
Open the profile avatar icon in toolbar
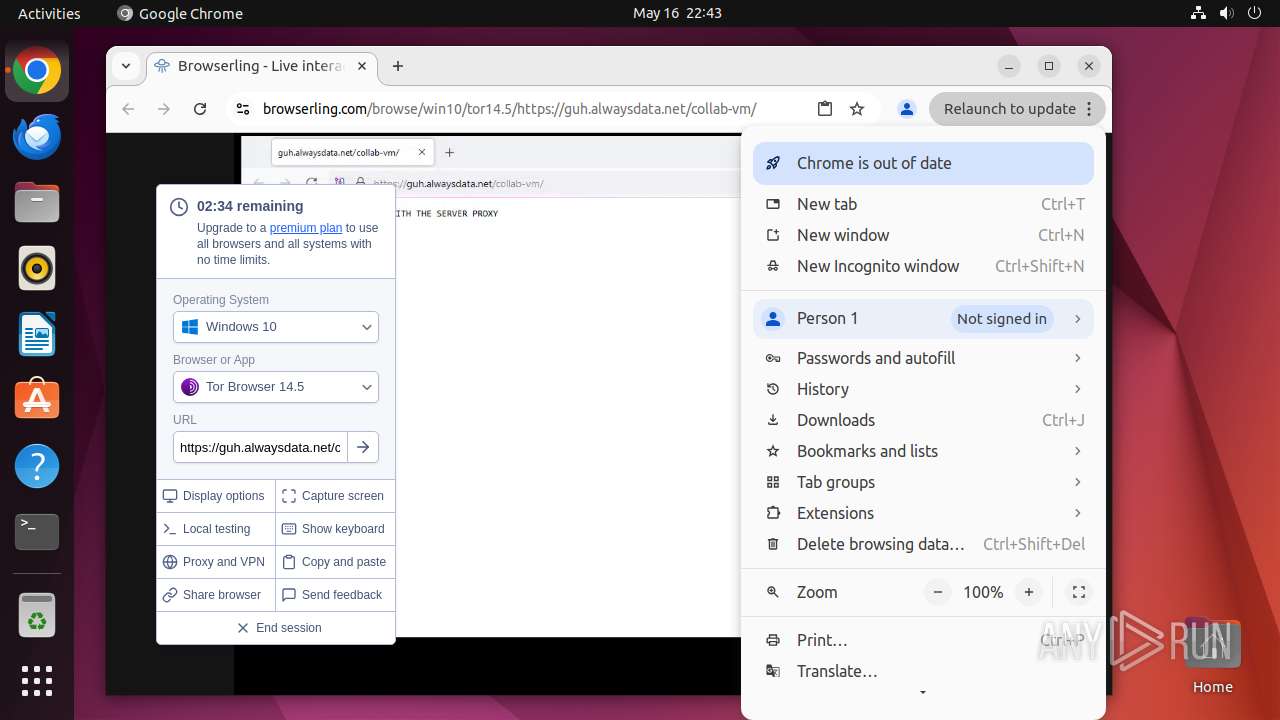click(907, 109)
